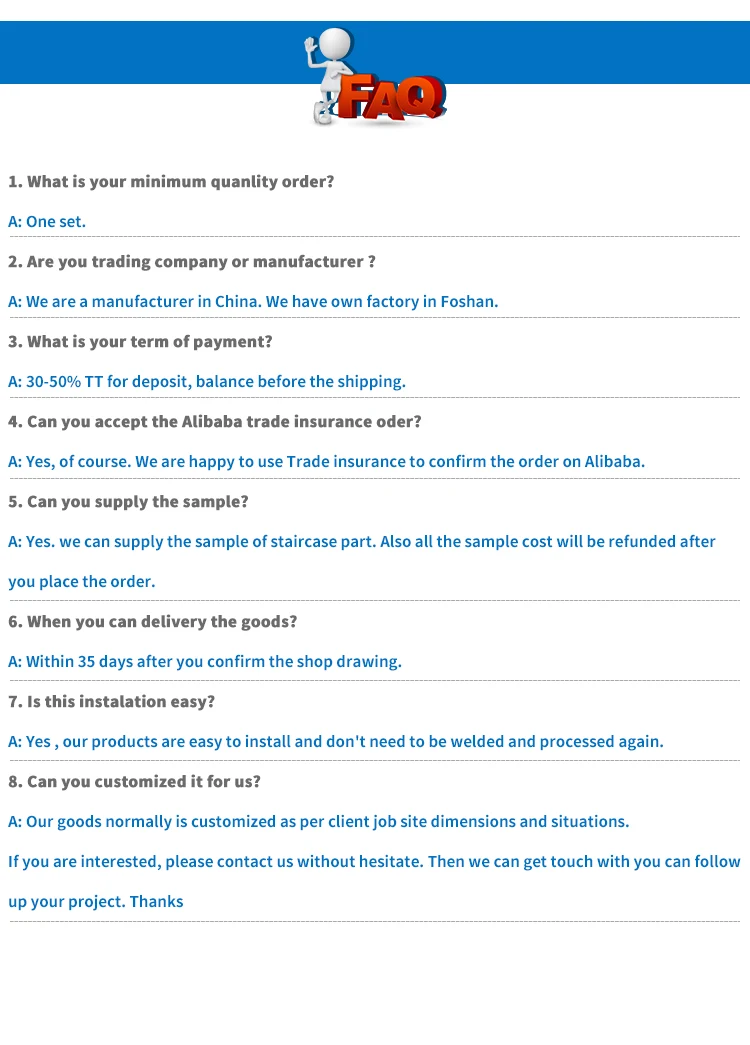Click the 30-50% TT deposit answer
The height and width of the screenshot is (1045, 750).
pyautogui.click(x=207, y=382)
